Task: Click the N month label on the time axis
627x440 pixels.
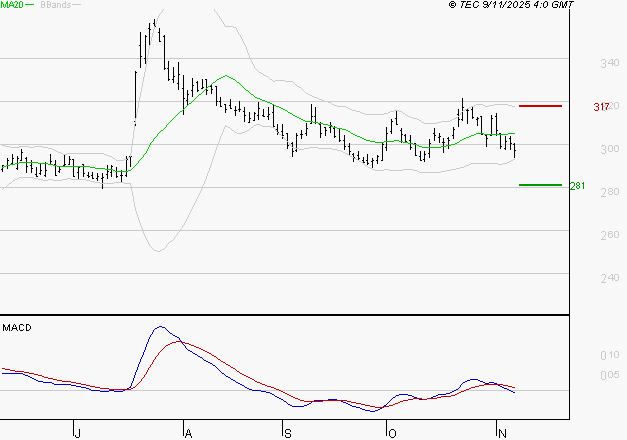Action: click(x=502, y=434)
